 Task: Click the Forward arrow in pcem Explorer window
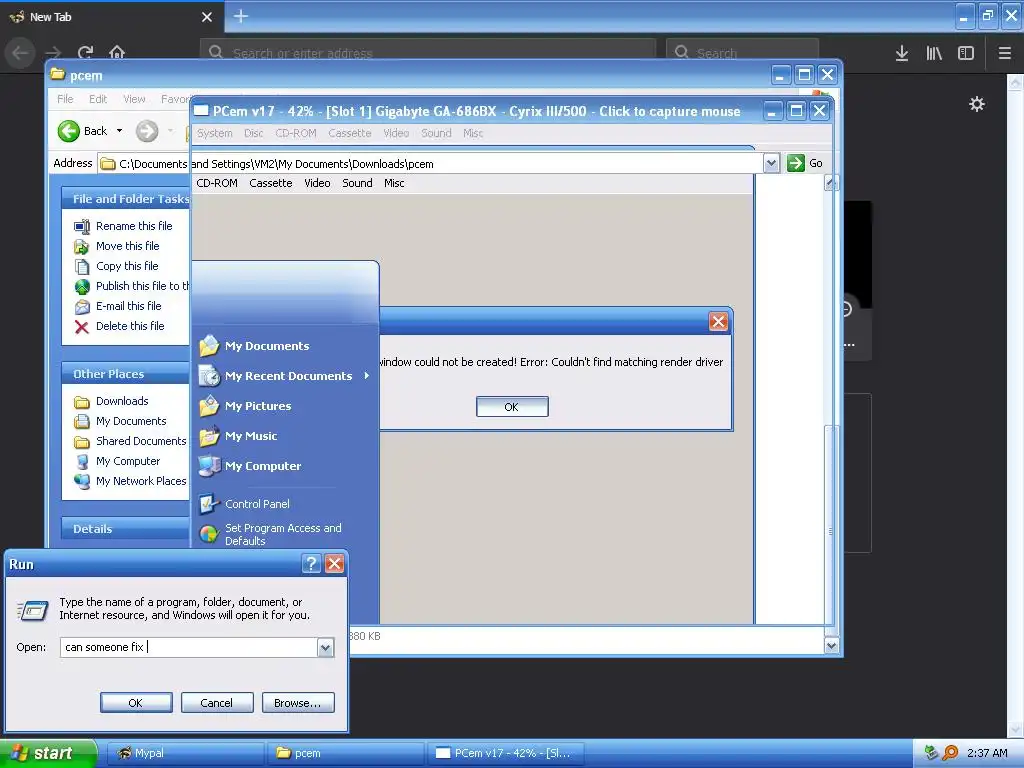click(x=147, y=131)
